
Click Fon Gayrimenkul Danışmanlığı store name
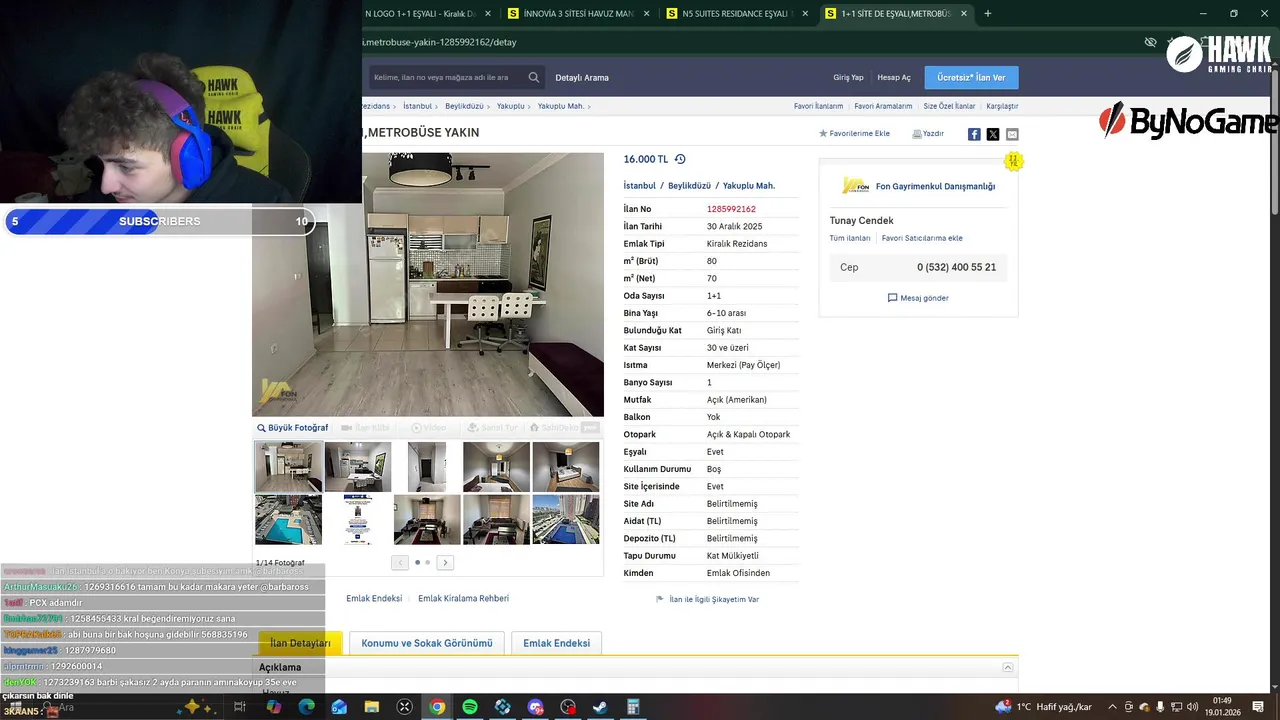[935, 186]
